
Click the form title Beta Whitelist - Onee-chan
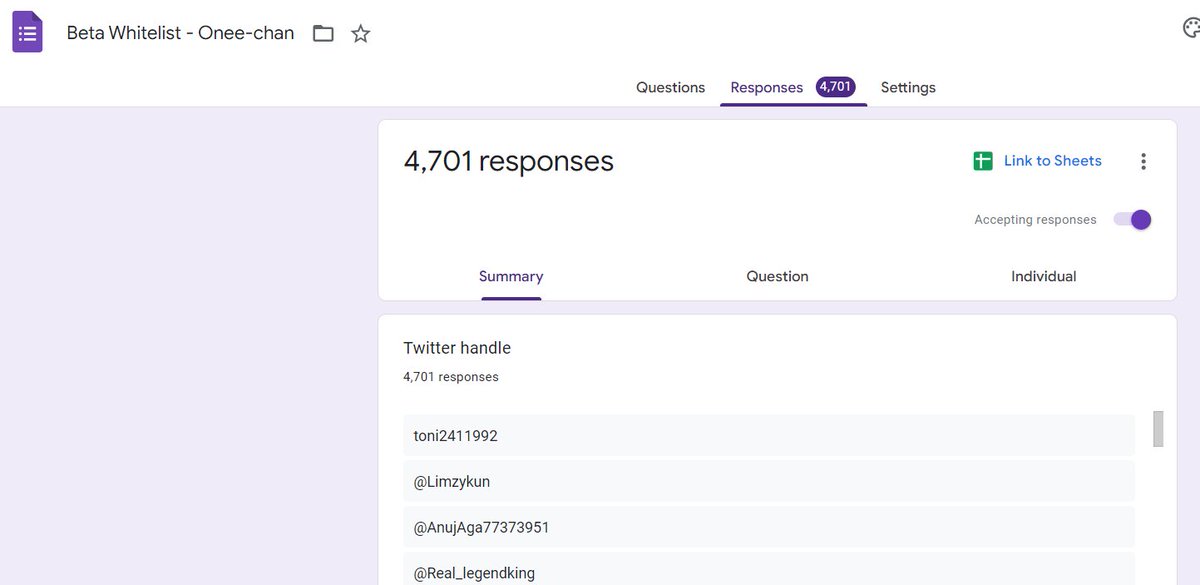180,33
